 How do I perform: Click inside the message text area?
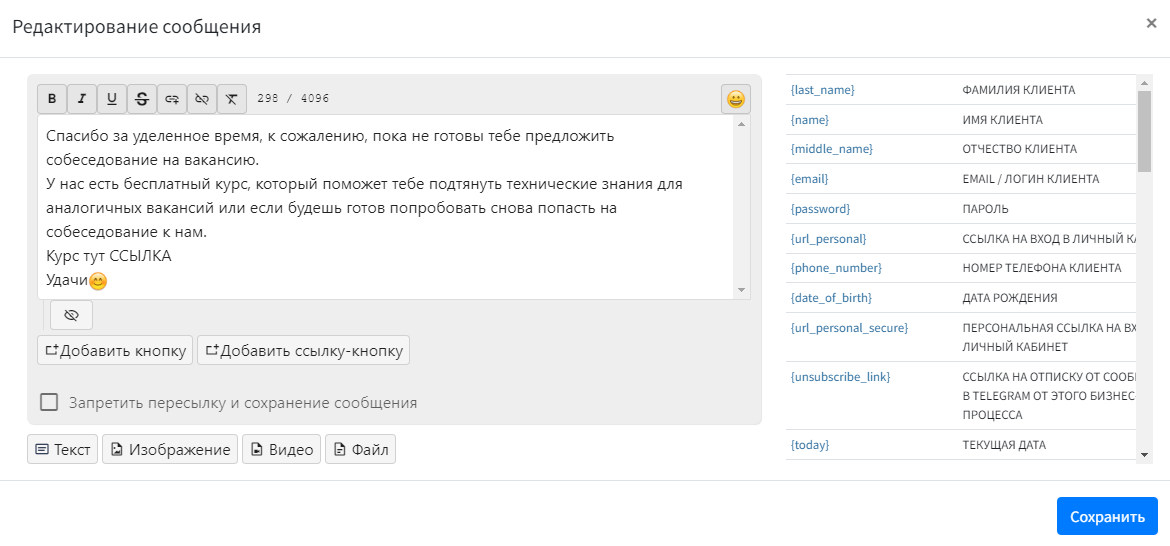tap(385, 207)
